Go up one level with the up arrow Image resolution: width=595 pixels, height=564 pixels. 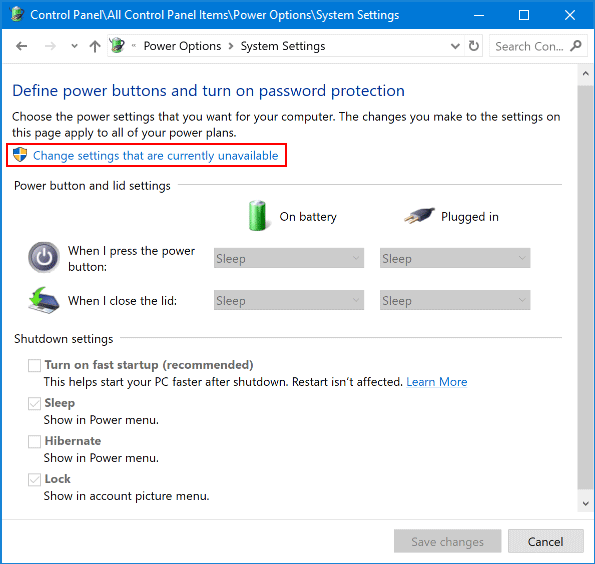pos(95,46)
